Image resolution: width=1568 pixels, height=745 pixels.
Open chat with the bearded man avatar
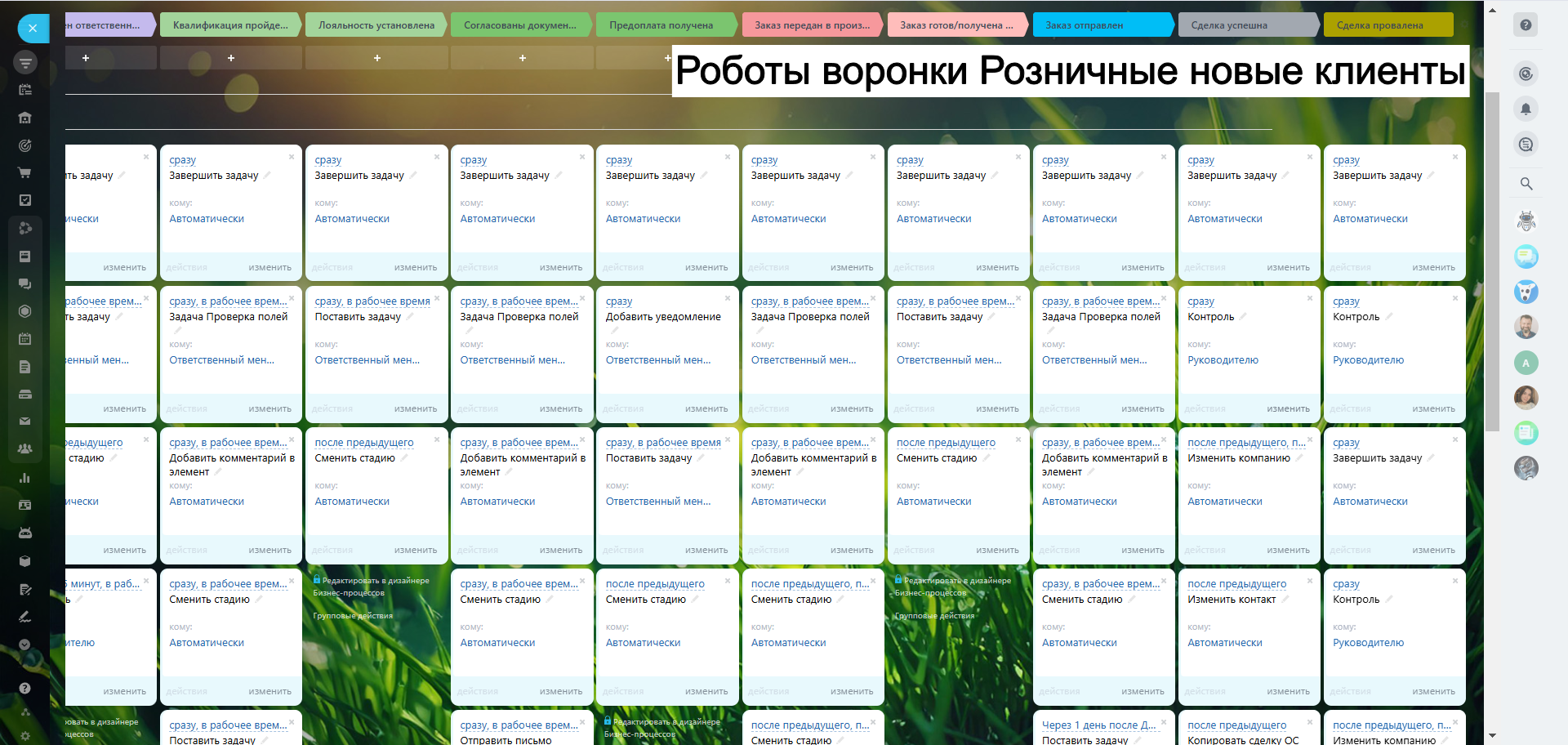tap(1526, 327)
